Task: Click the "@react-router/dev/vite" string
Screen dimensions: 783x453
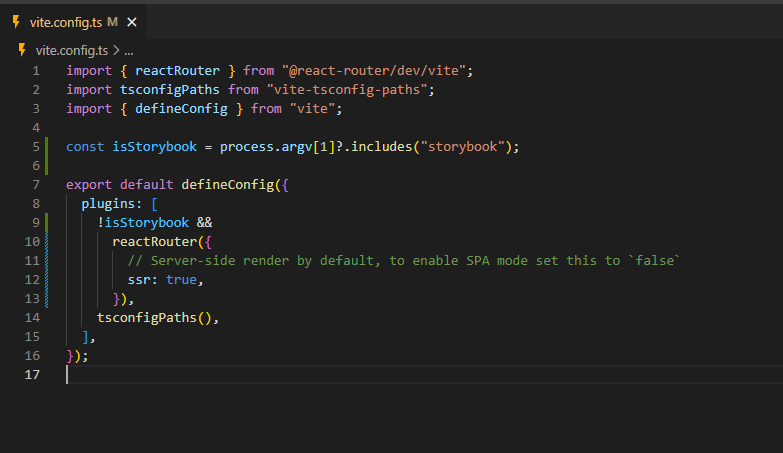Action: [374, 71]
